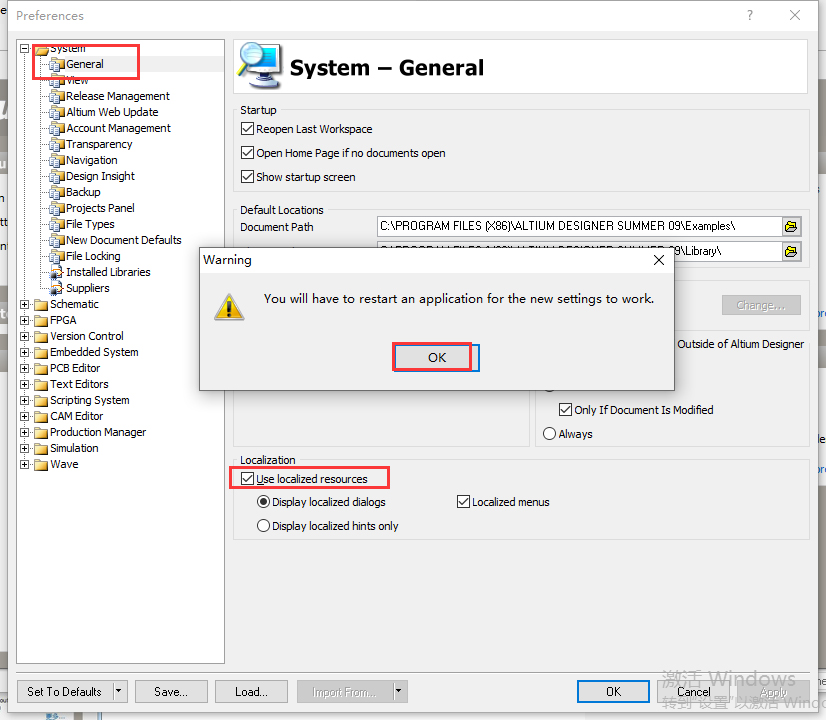Click the yellow warning triangle icon

229,307
